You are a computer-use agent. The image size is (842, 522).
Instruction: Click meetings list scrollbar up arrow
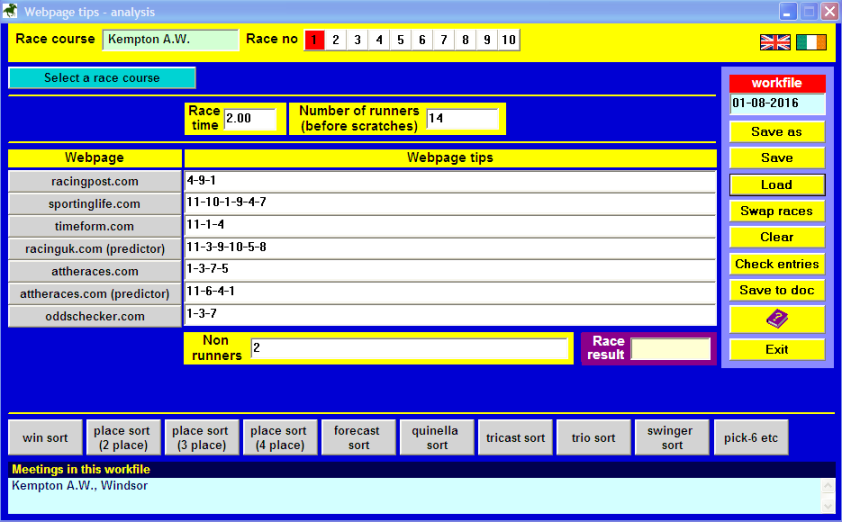click(x=828, y=486)
